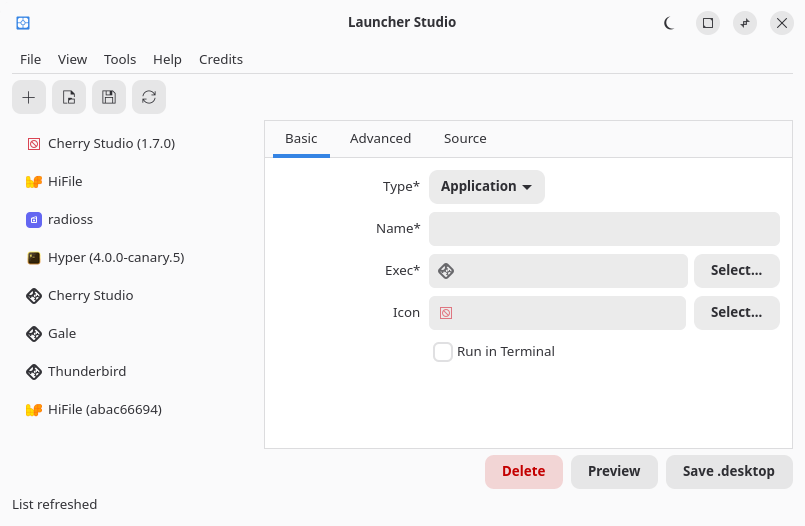Select the HiFile list entry
The height and width of the screenshot is (526, 805).
point(133,182)
